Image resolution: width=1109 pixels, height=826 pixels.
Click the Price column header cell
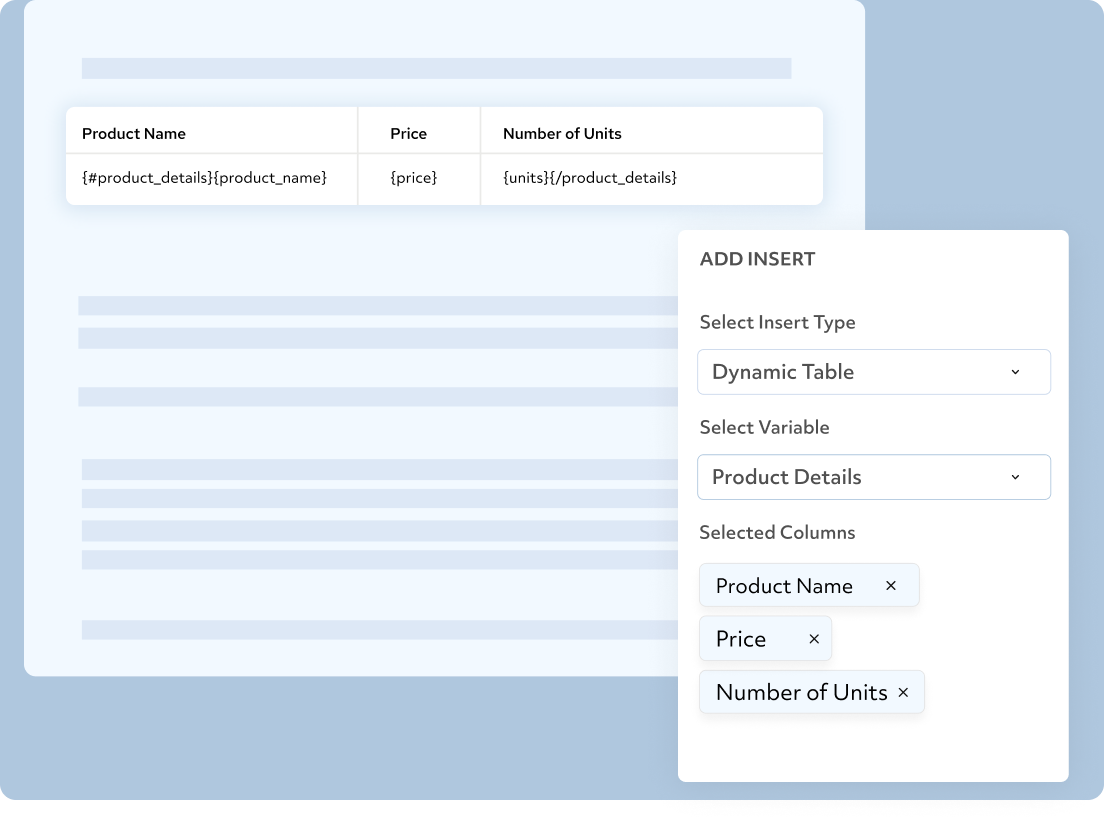pos(408,133)
